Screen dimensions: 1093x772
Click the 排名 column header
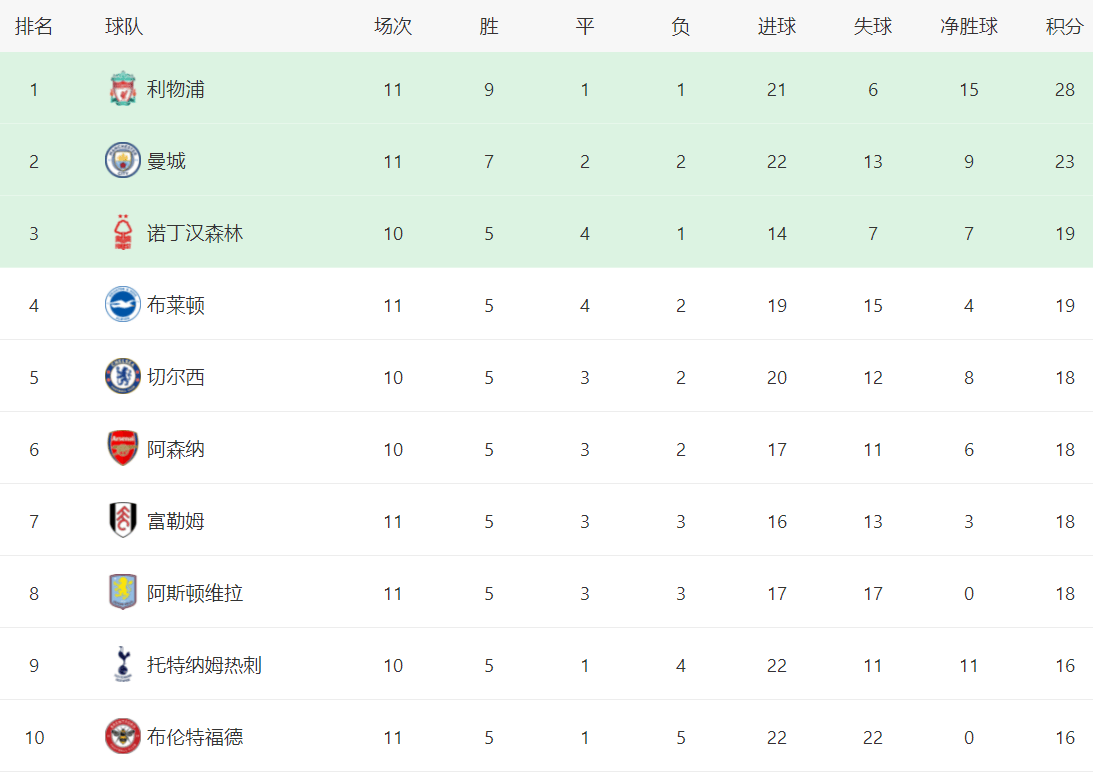(33, 27)
